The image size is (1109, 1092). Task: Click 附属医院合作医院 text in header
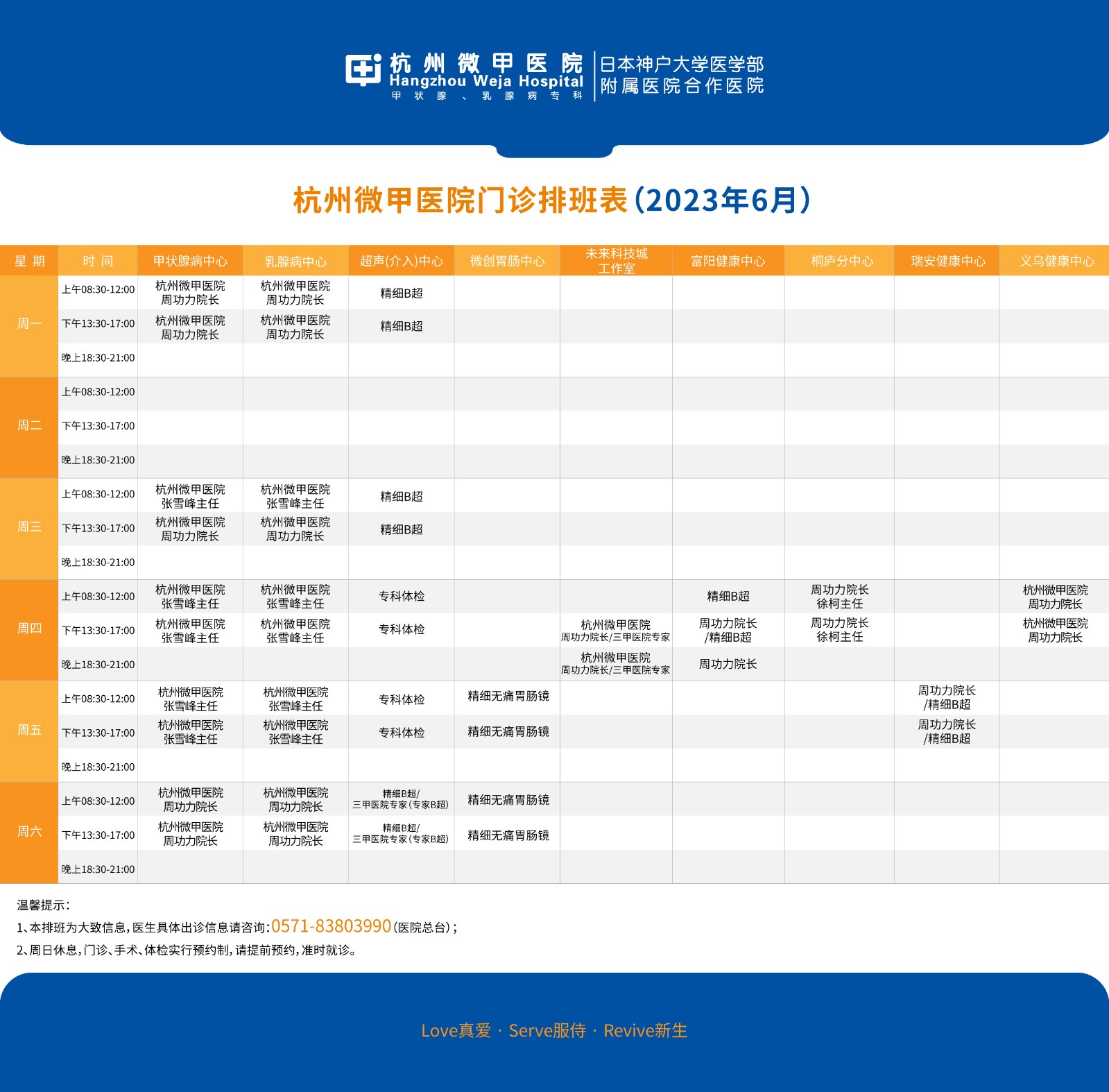coord(681,86)
